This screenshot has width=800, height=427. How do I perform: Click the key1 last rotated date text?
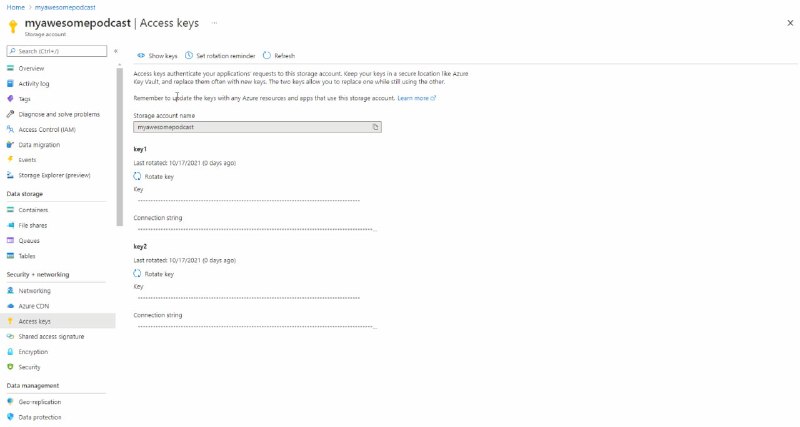pyautogui.click(x=184, y=163)
